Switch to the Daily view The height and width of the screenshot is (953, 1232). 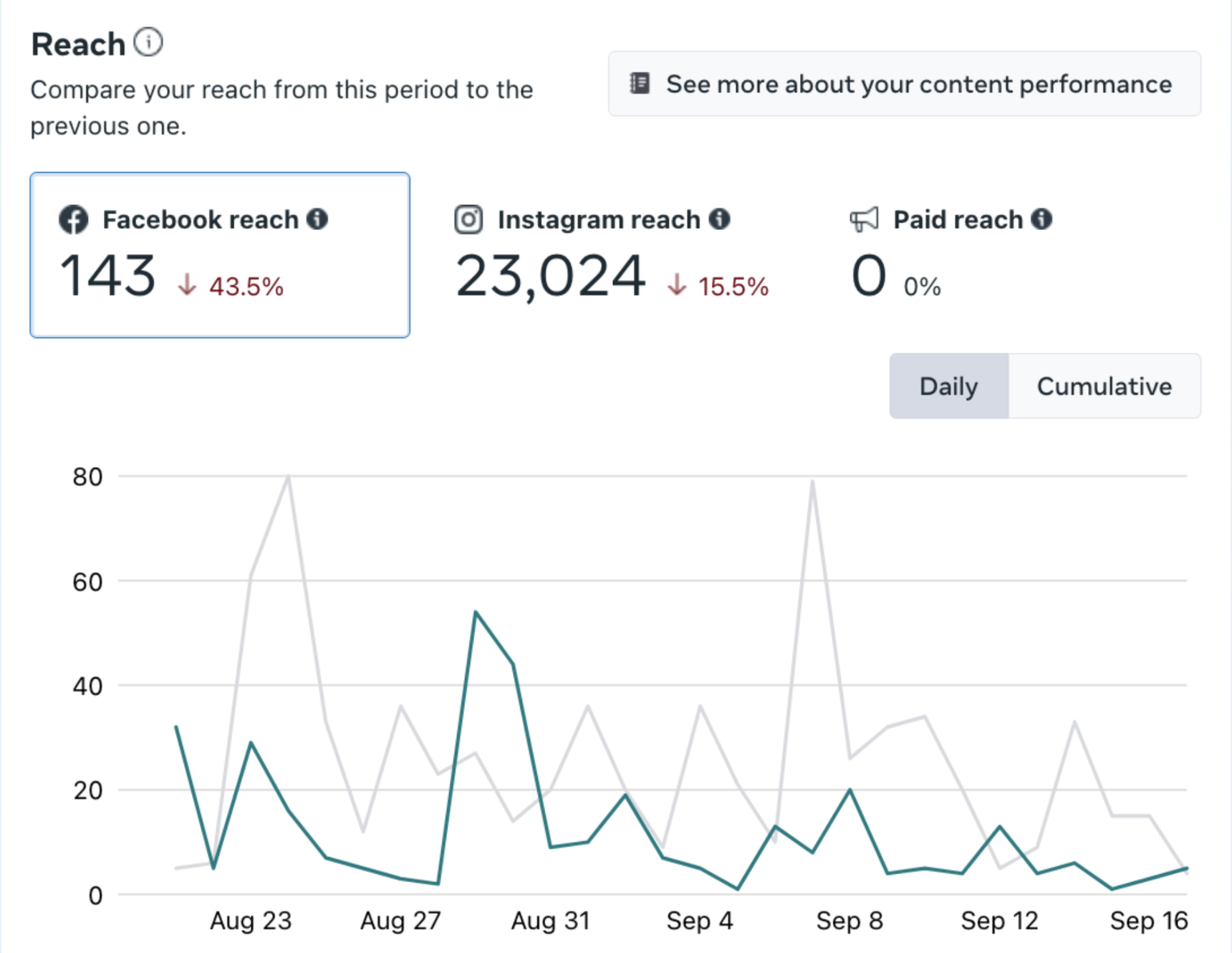coord(948,386)
